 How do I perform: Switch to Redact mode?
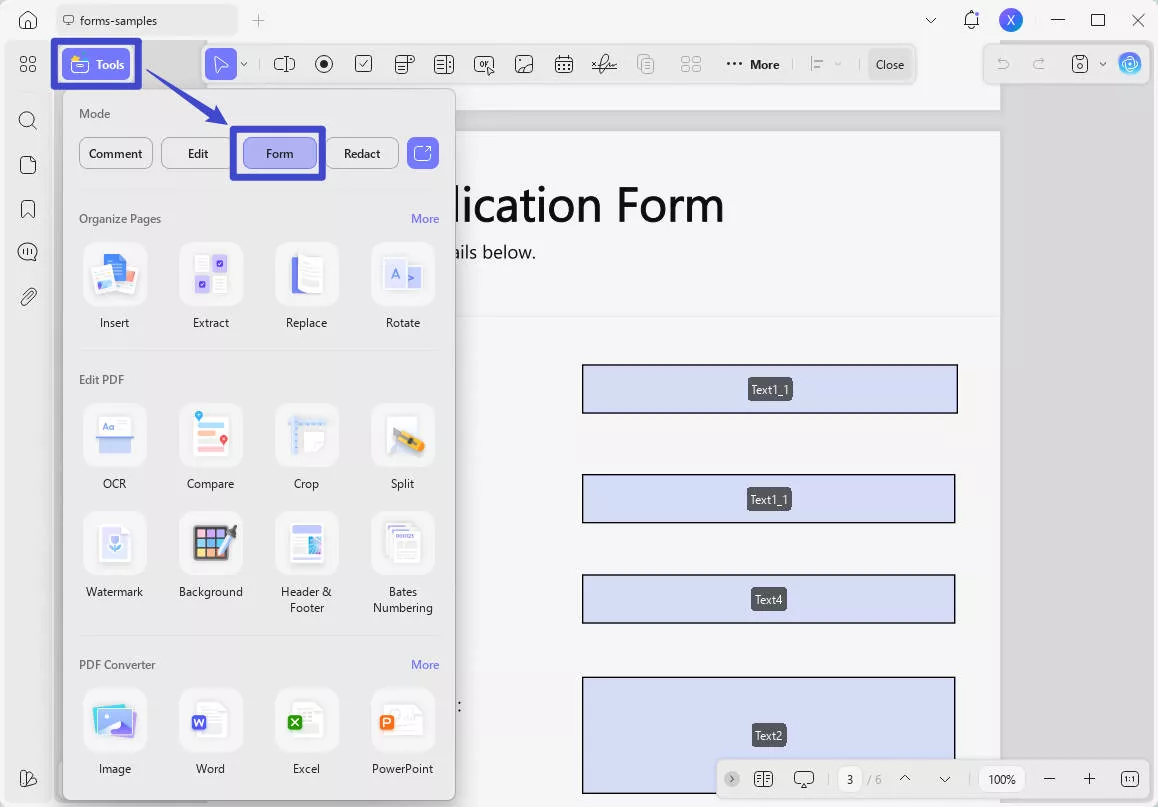361,153
